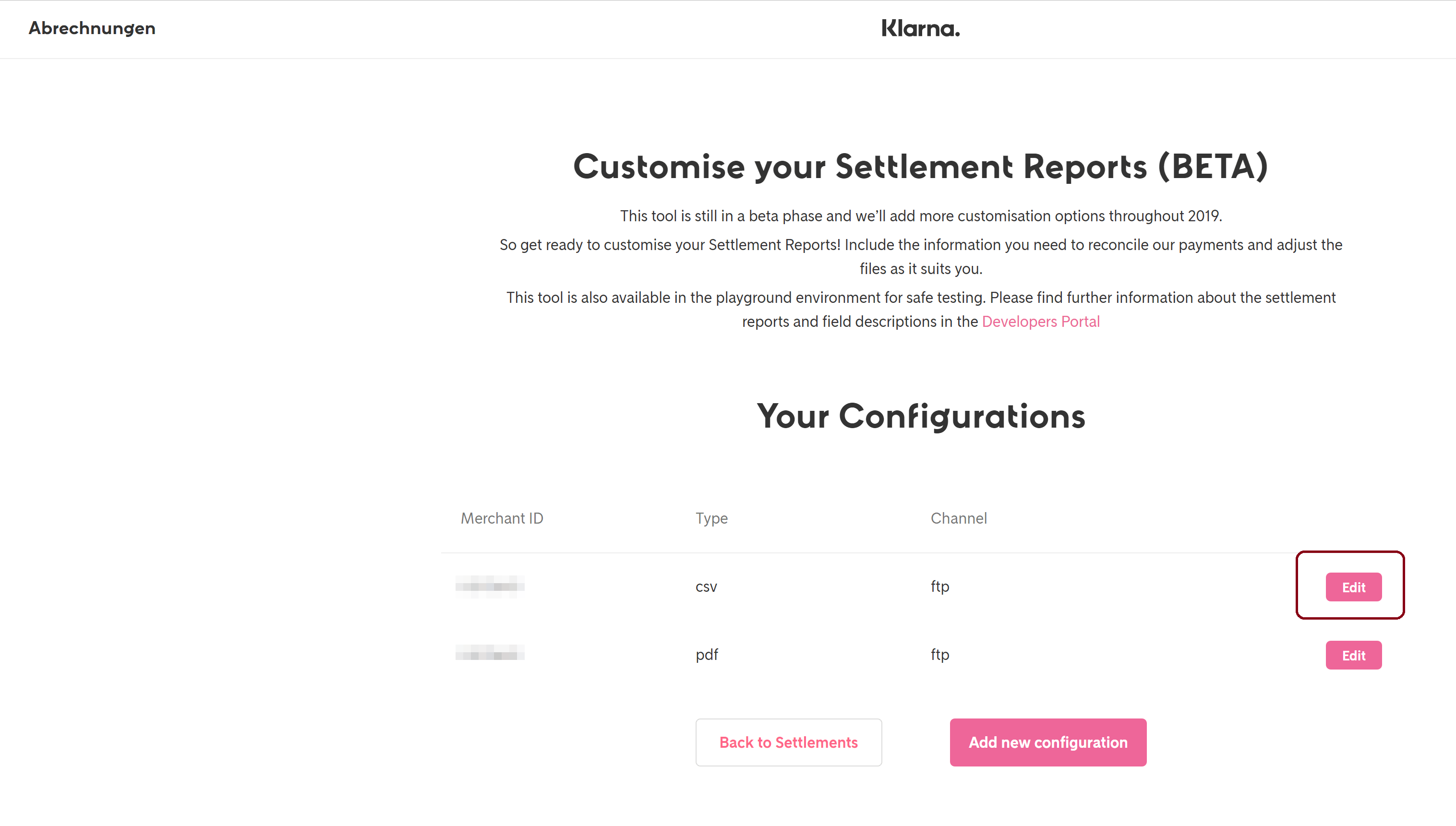Select the blurred merchant ID in csv row

click(x=490, y=586)
